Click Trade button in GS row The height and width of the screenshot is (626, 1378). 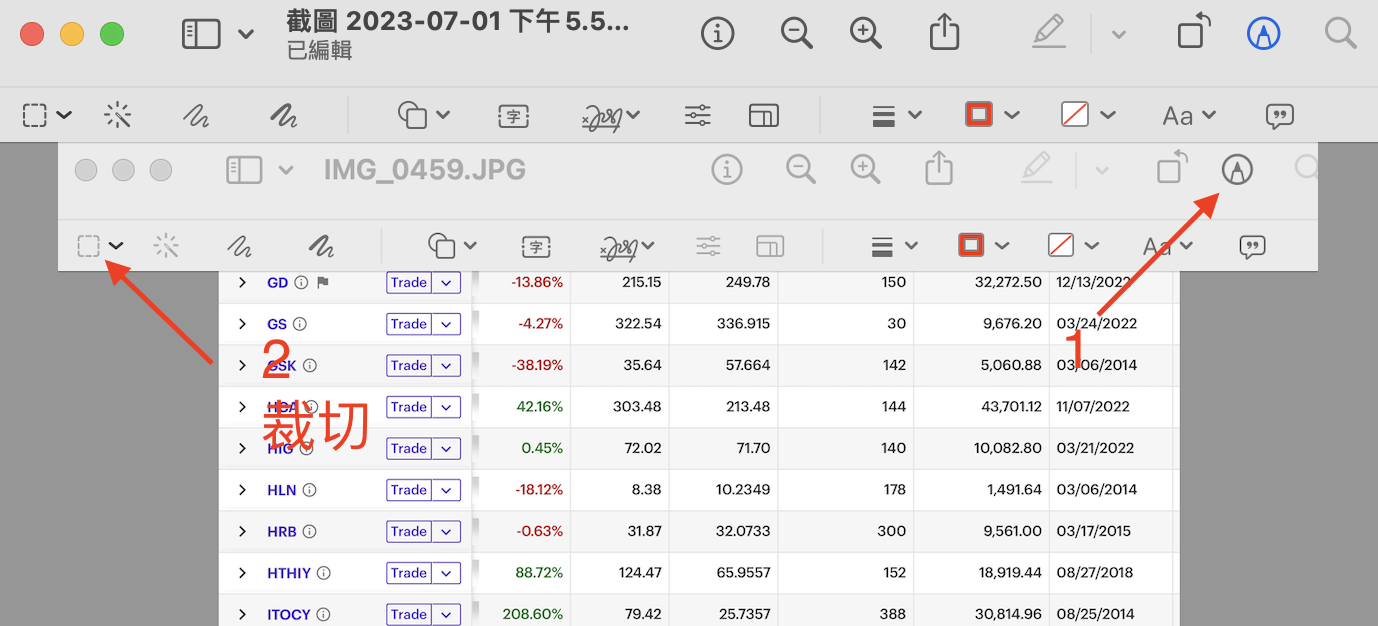409,324
